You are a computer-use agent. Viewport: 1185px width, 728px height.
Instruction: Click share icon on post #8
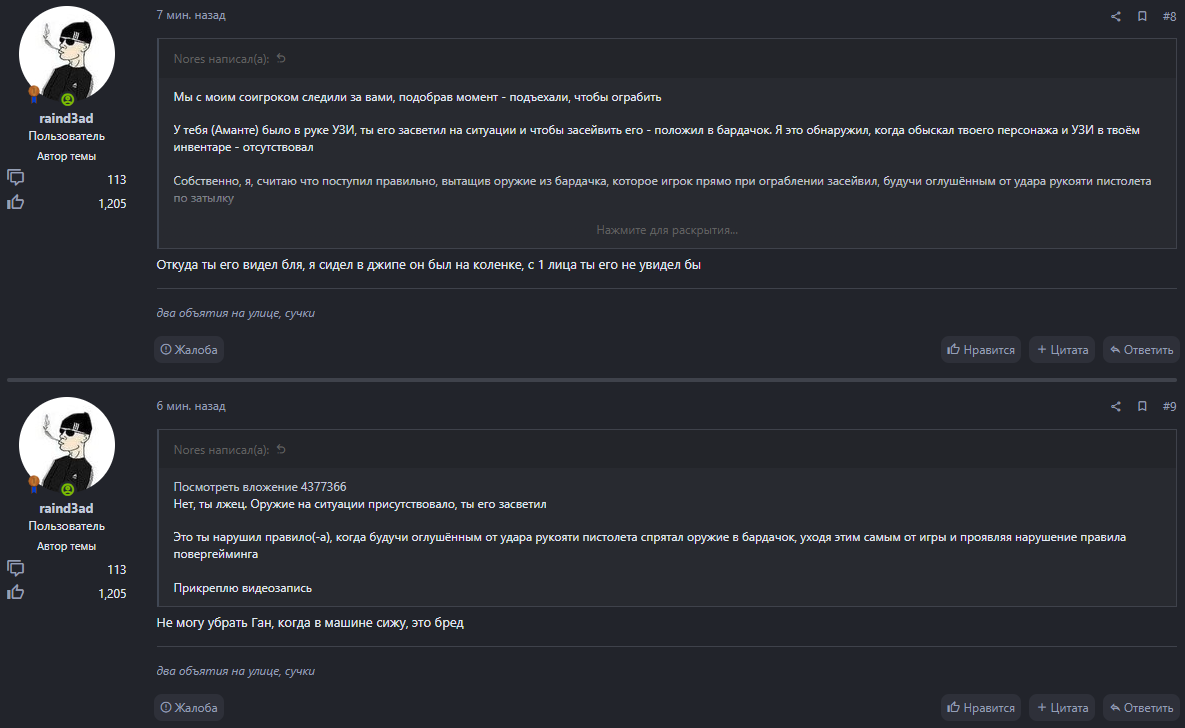pyautogui.click(x=1116, y=16)
